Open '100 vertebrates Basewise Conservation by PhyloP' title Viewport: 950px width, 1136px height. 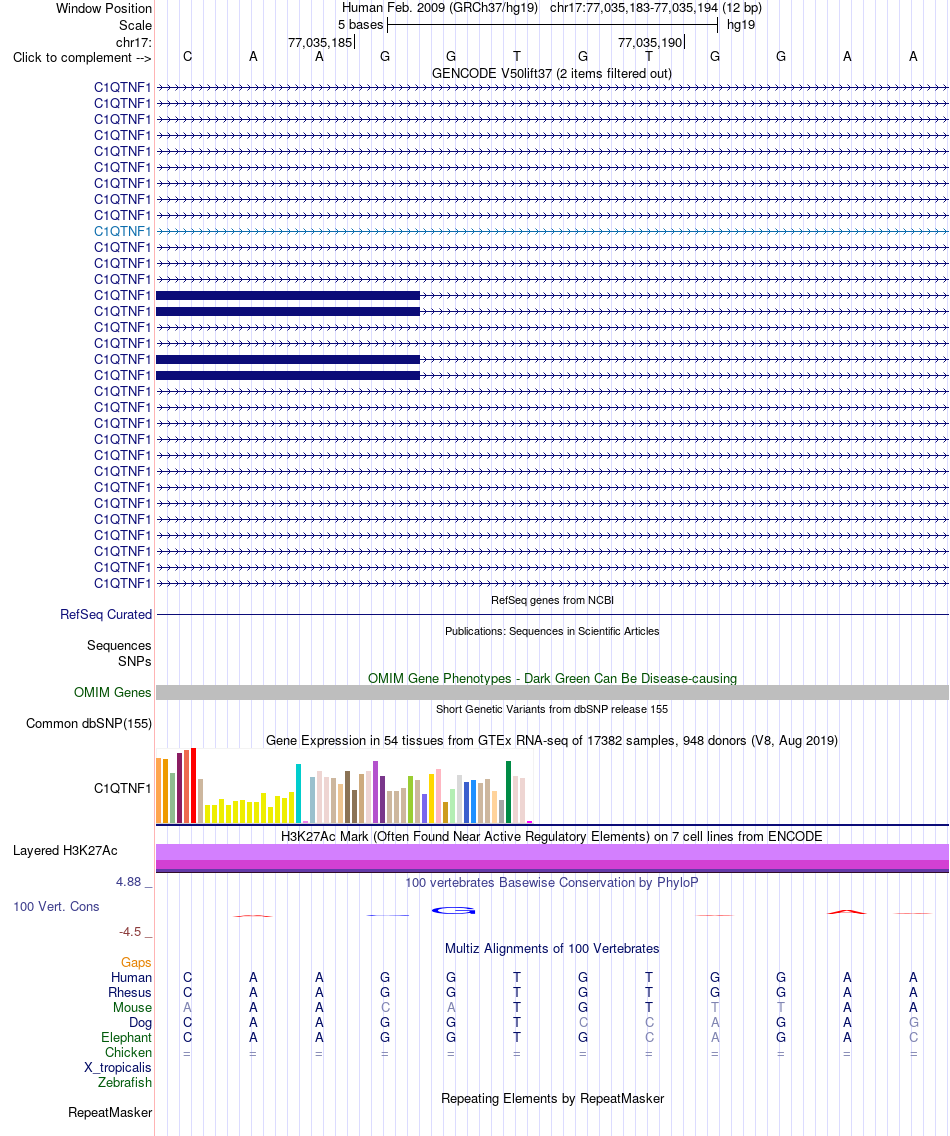[551, 882]
